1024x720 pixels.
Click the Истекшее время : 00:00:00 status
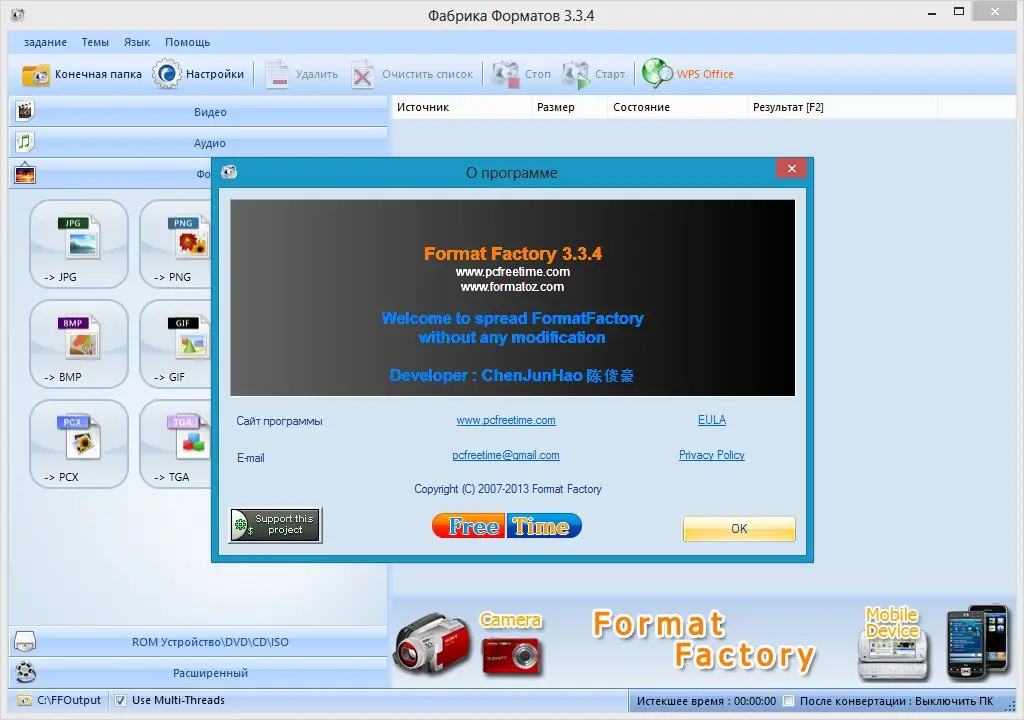[x=707, y=701]
